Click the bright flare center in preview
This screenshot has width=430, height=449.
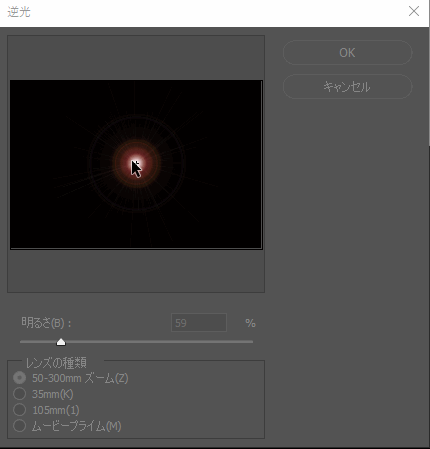pyautogui.click(x=136, y=163)
